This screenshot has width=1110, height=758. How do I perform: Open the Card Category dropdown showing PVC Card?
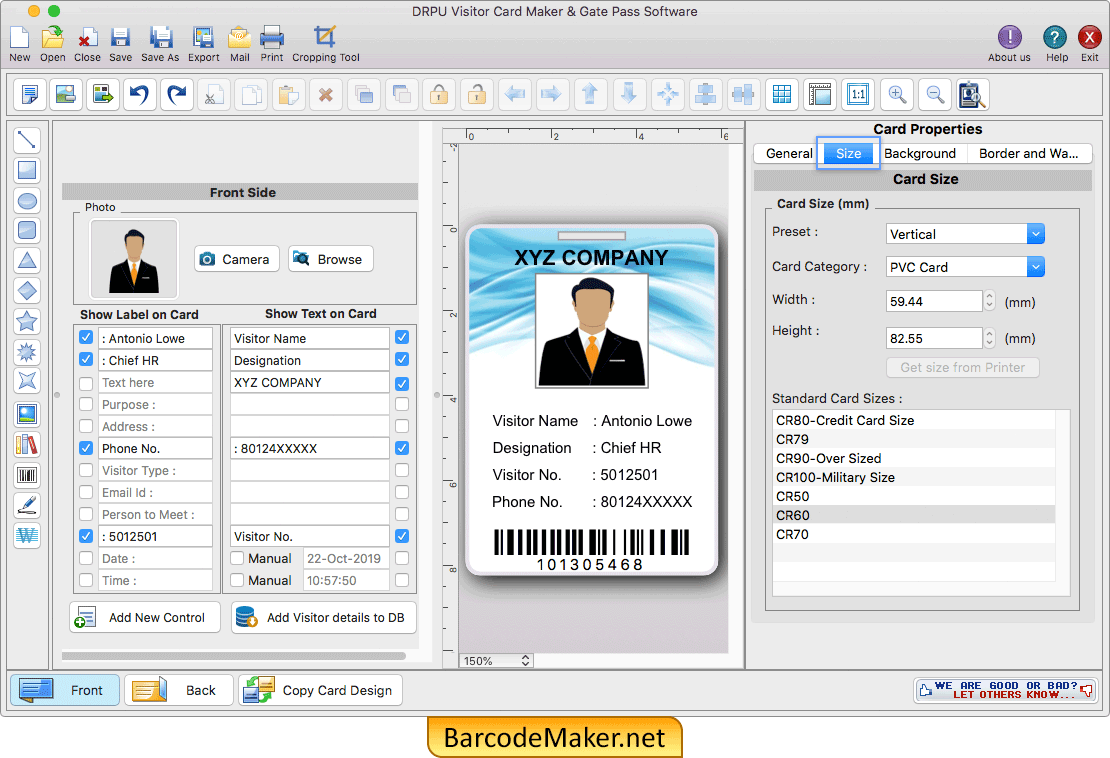click(x=965, y=267)
